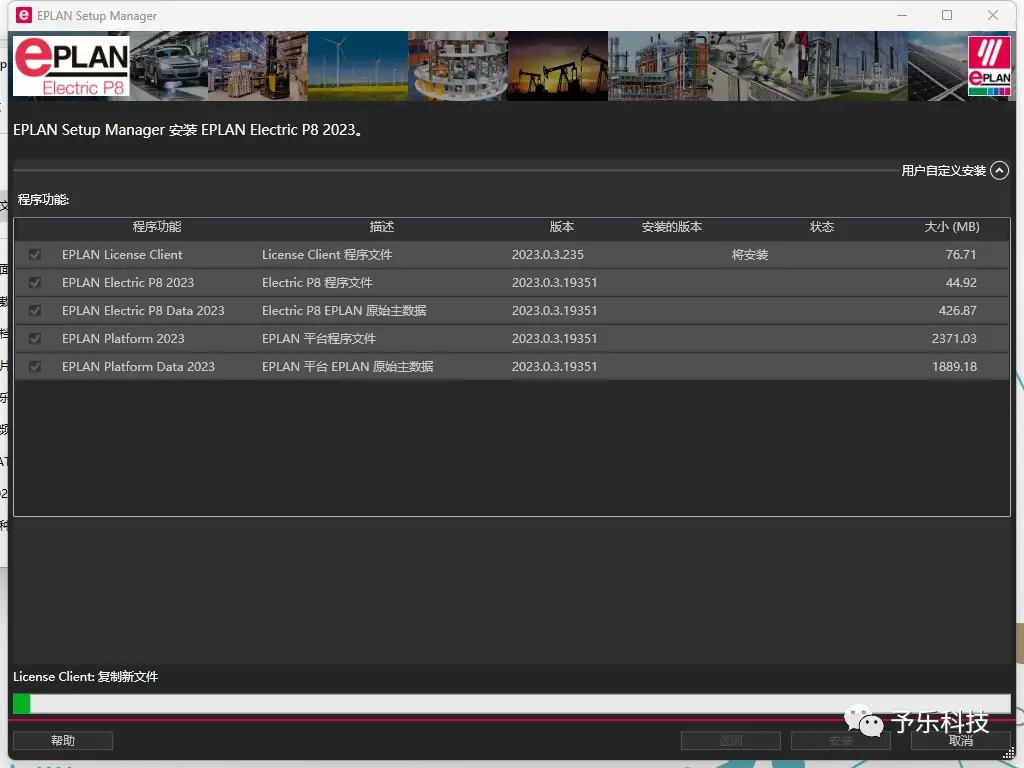Click the 程序功能 column header
This screenshot has height=768, width=1024.
pos(157,227)
